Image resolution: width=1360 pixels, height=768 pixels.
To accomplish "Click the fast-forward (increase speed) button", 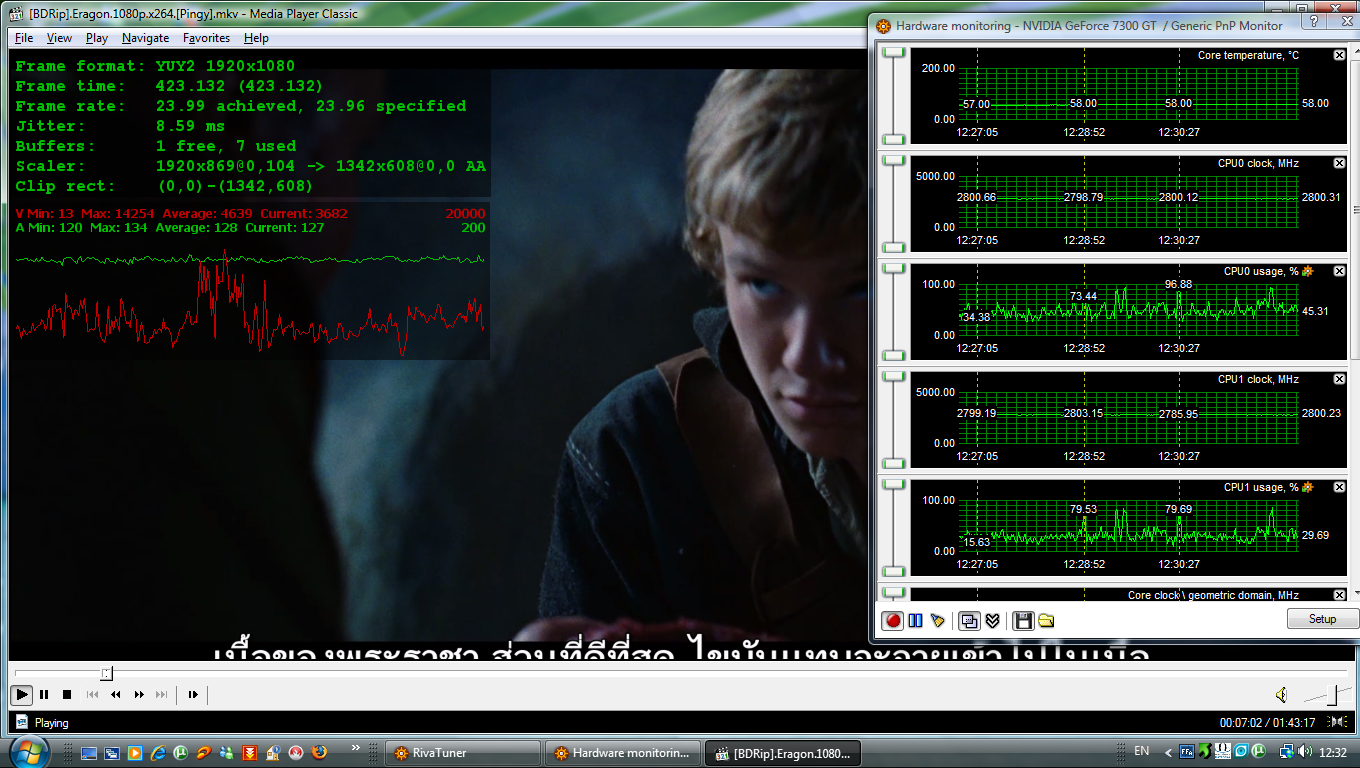I will (139, 694).
